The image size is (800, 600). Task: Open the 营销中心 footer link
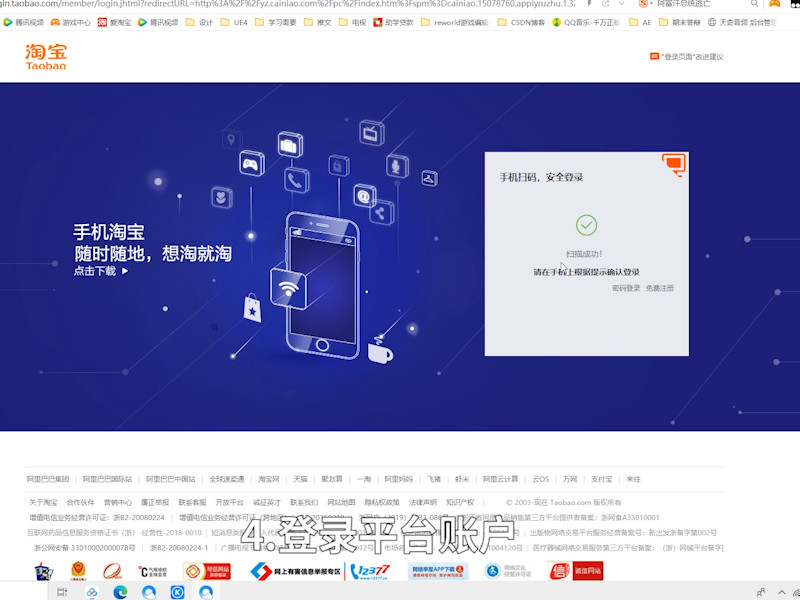pos(118,503)
